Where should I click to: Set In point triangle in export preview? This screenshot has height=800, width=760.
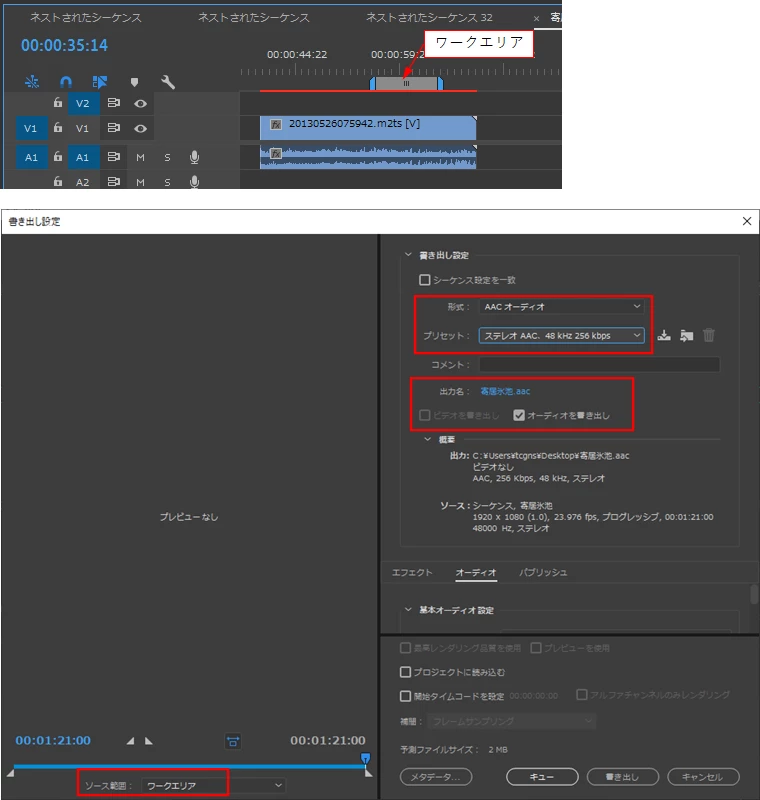pos(131,741)
